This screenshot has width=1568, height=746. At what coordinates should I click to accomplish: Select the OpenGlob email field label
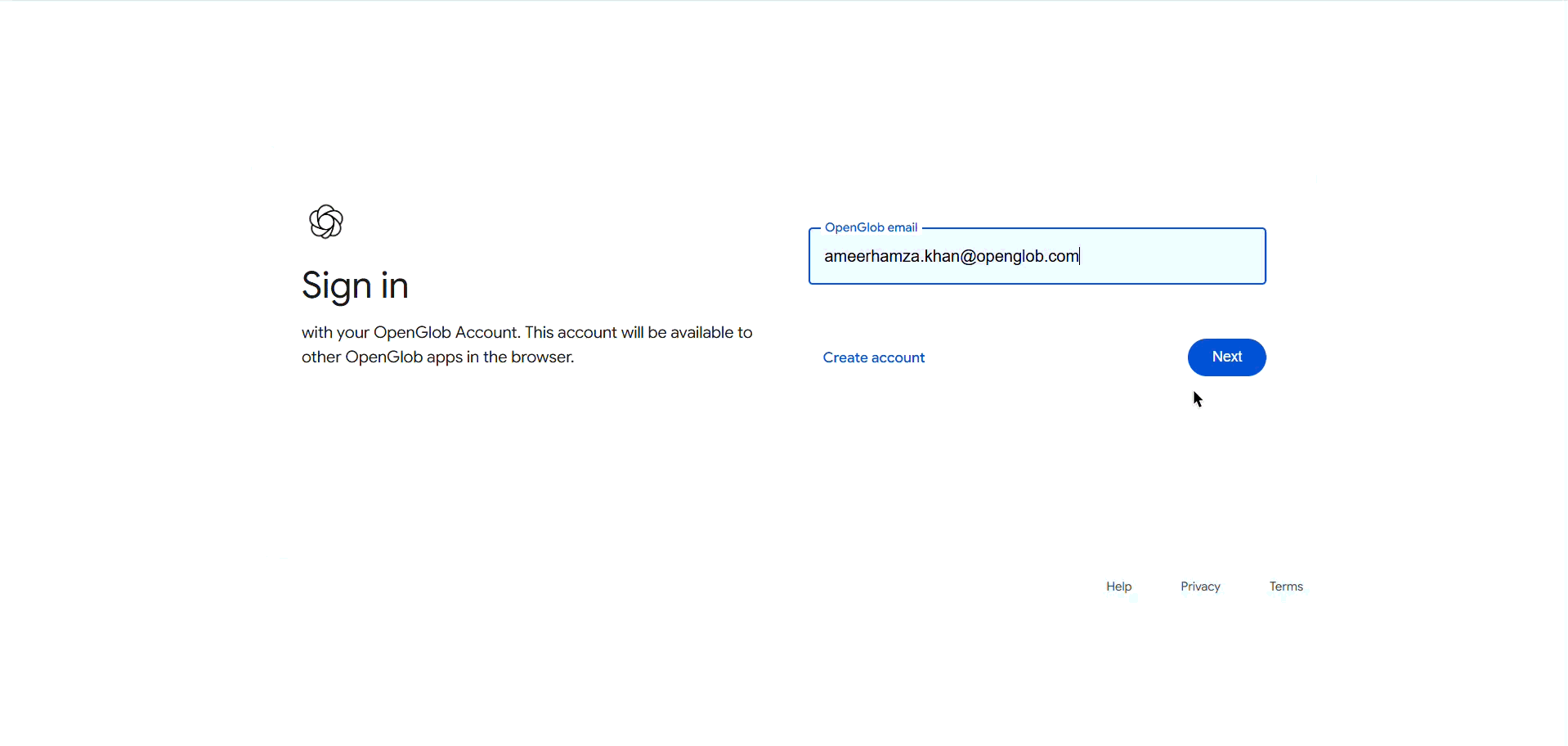871,227
